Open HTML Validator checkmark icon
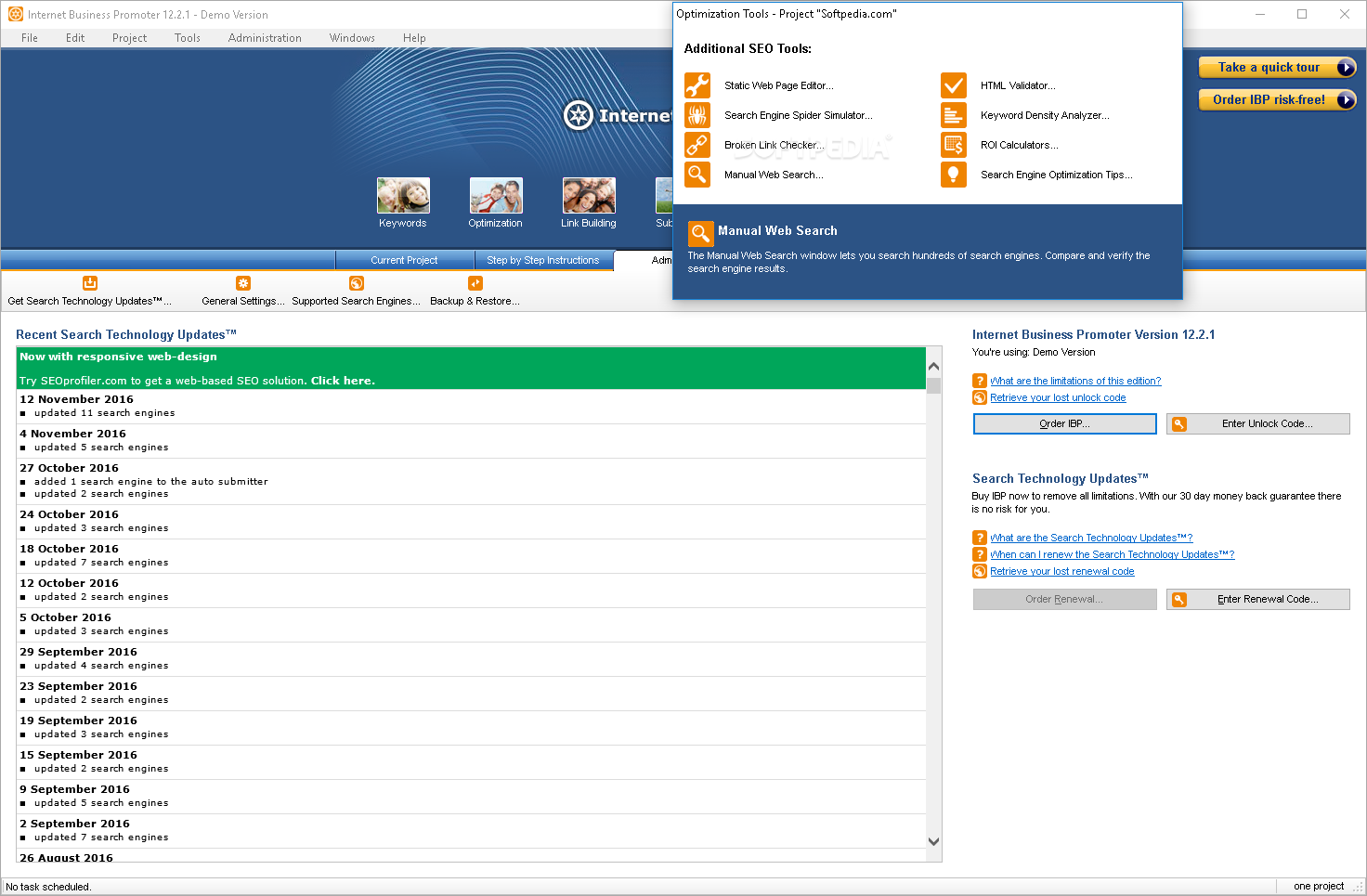 tap(954, 85)
